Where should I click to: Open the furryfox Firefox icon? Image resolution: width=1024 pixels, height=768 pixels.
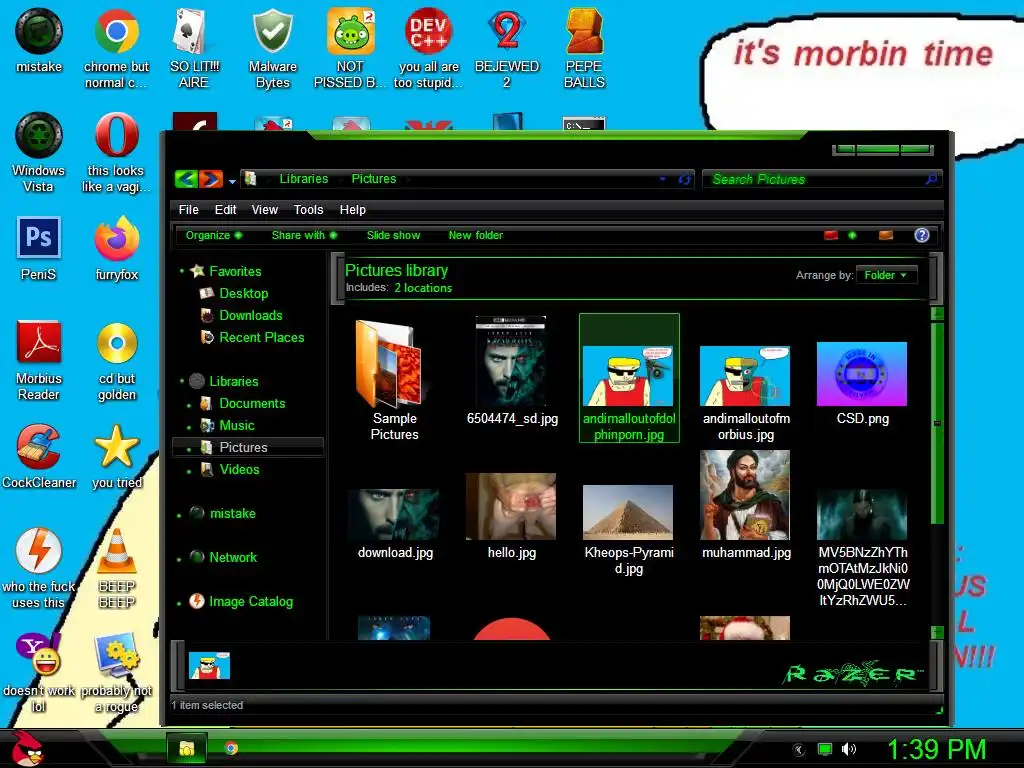[x=116, y=249]
